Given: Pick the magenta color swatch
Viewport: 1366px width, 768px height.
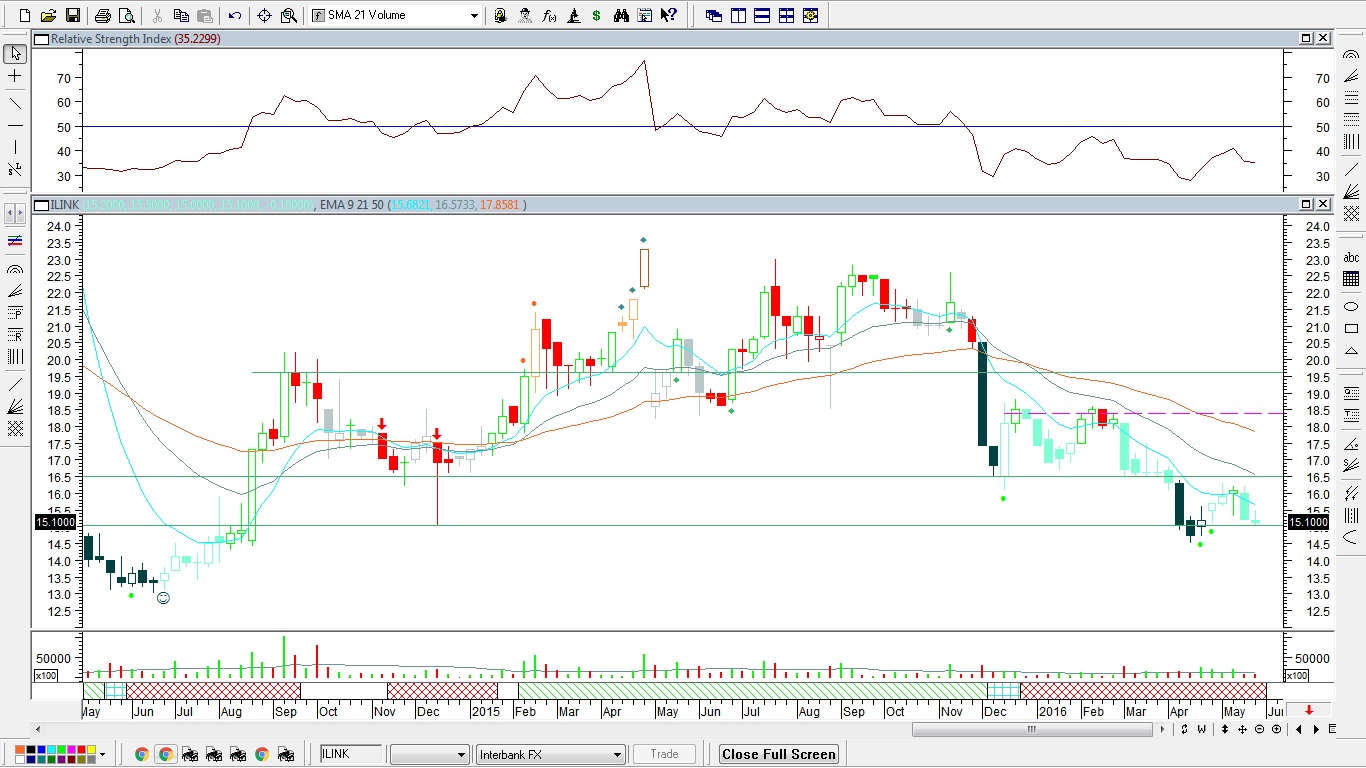Looking at the screenshot, I should coord(71,749).
